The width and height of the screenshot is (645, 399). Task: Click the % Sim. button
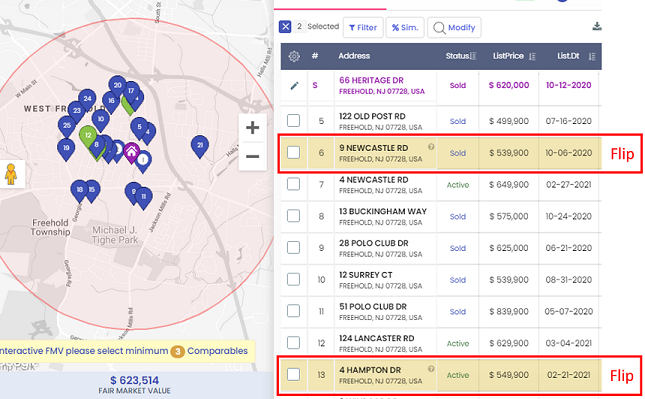pyautogui.click(x=405, y=28)
